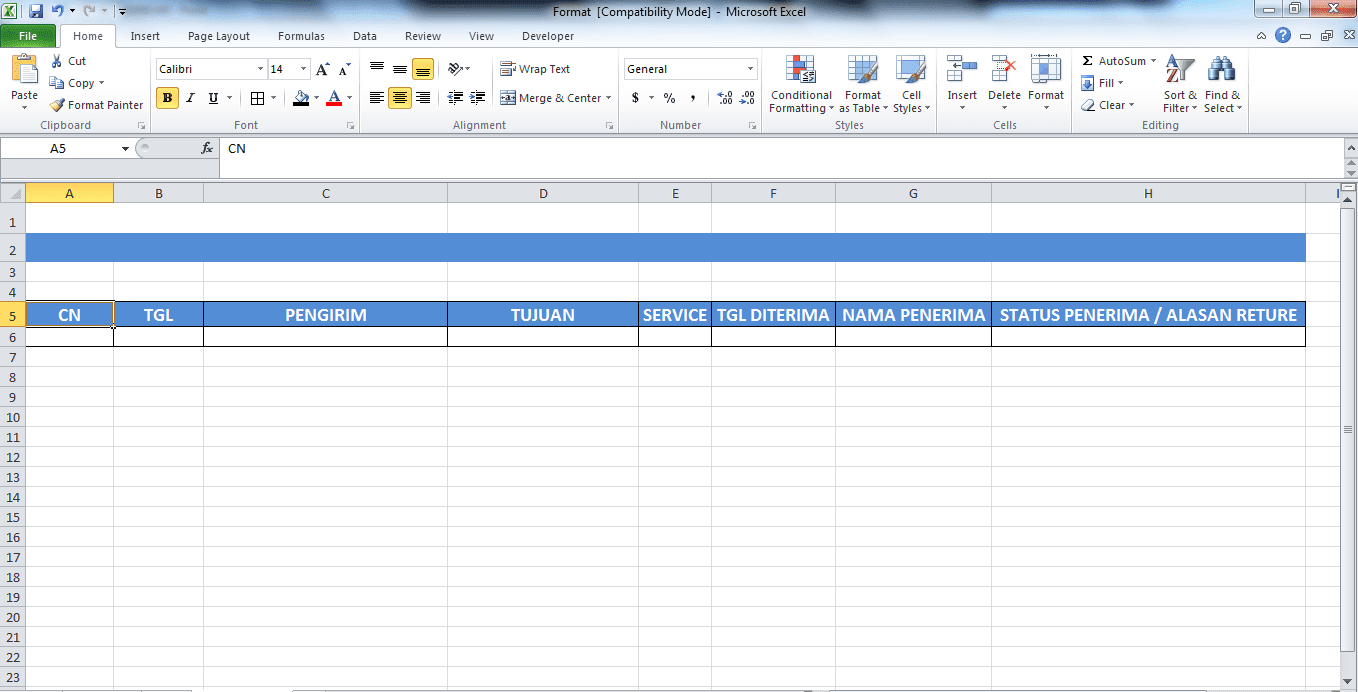Switch to the Formulas ribbon tab

pos(301,35)
